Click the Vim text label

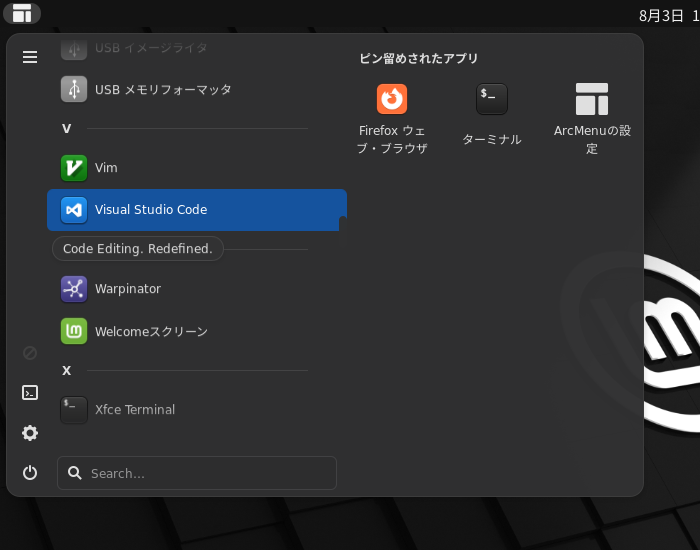coord(106,168)
